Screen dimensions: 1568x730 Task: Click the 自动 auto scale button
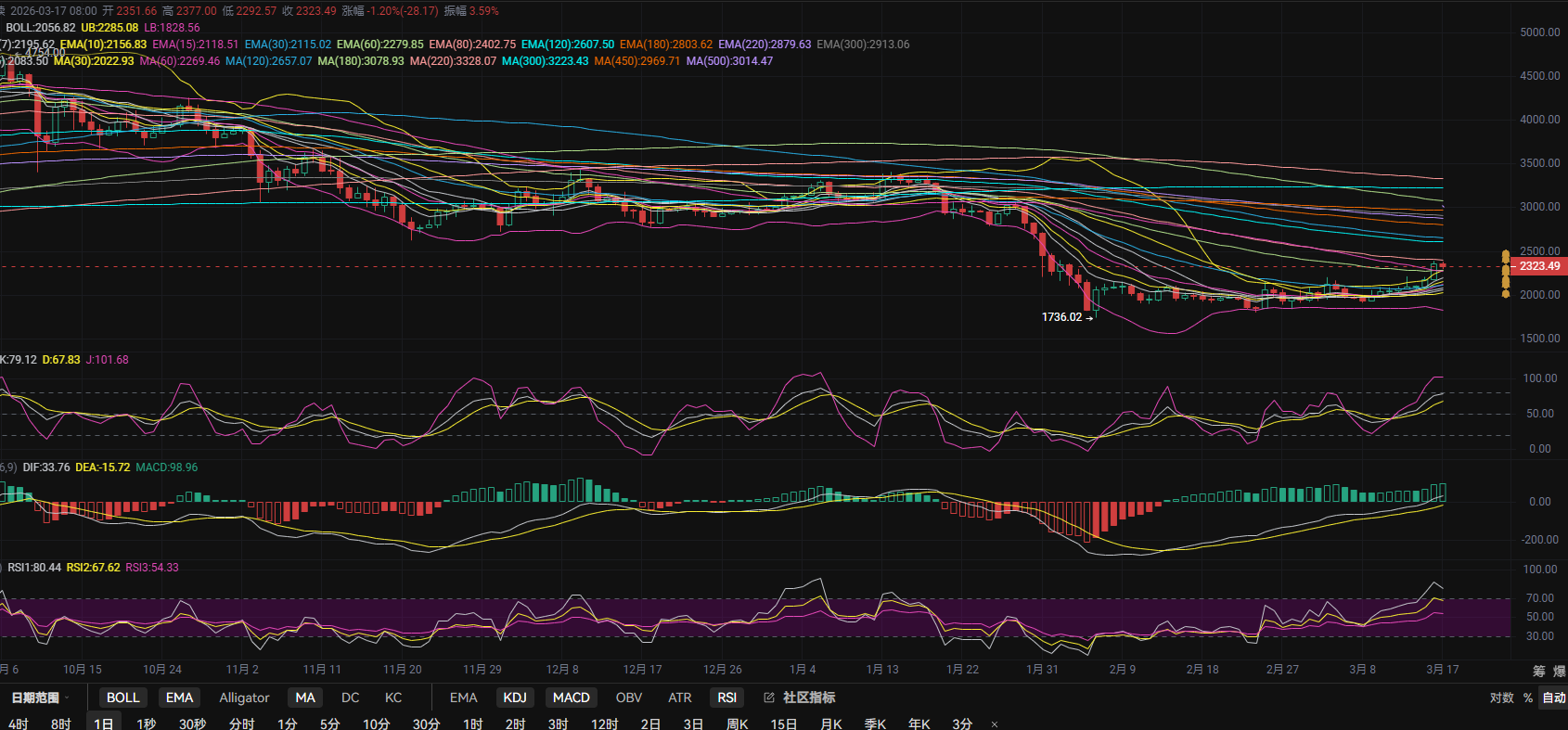click(1553, 698)
